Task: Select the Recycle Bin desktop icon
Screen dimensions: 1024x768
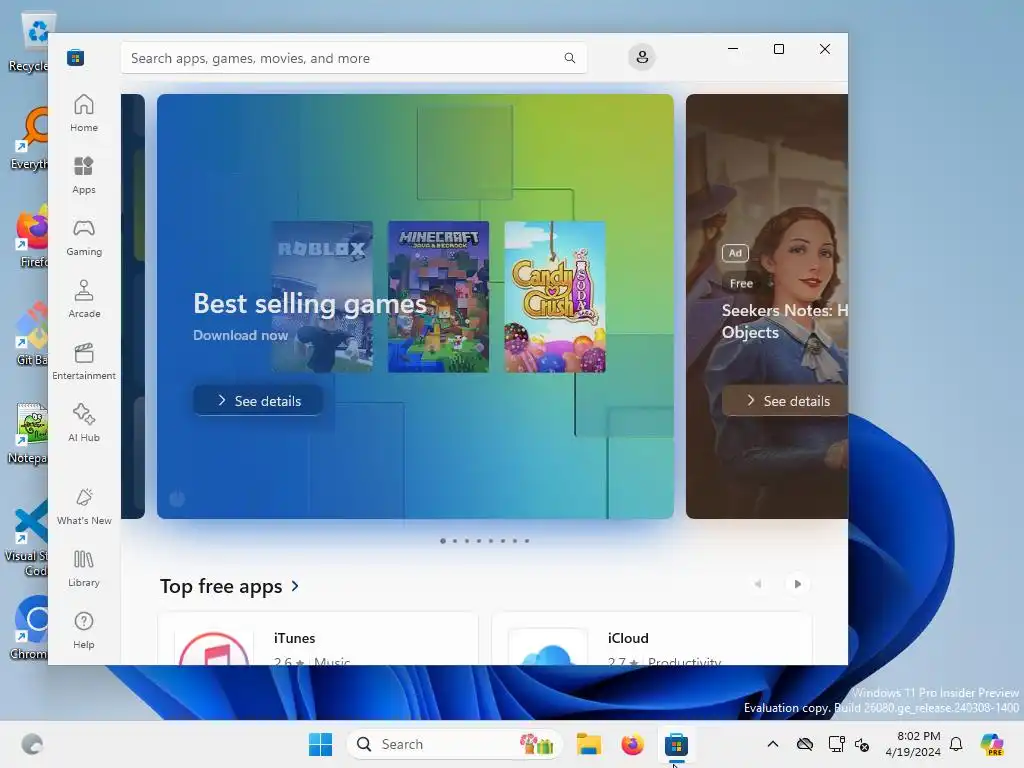Action: pyautogui.click(x=29, y=43)
